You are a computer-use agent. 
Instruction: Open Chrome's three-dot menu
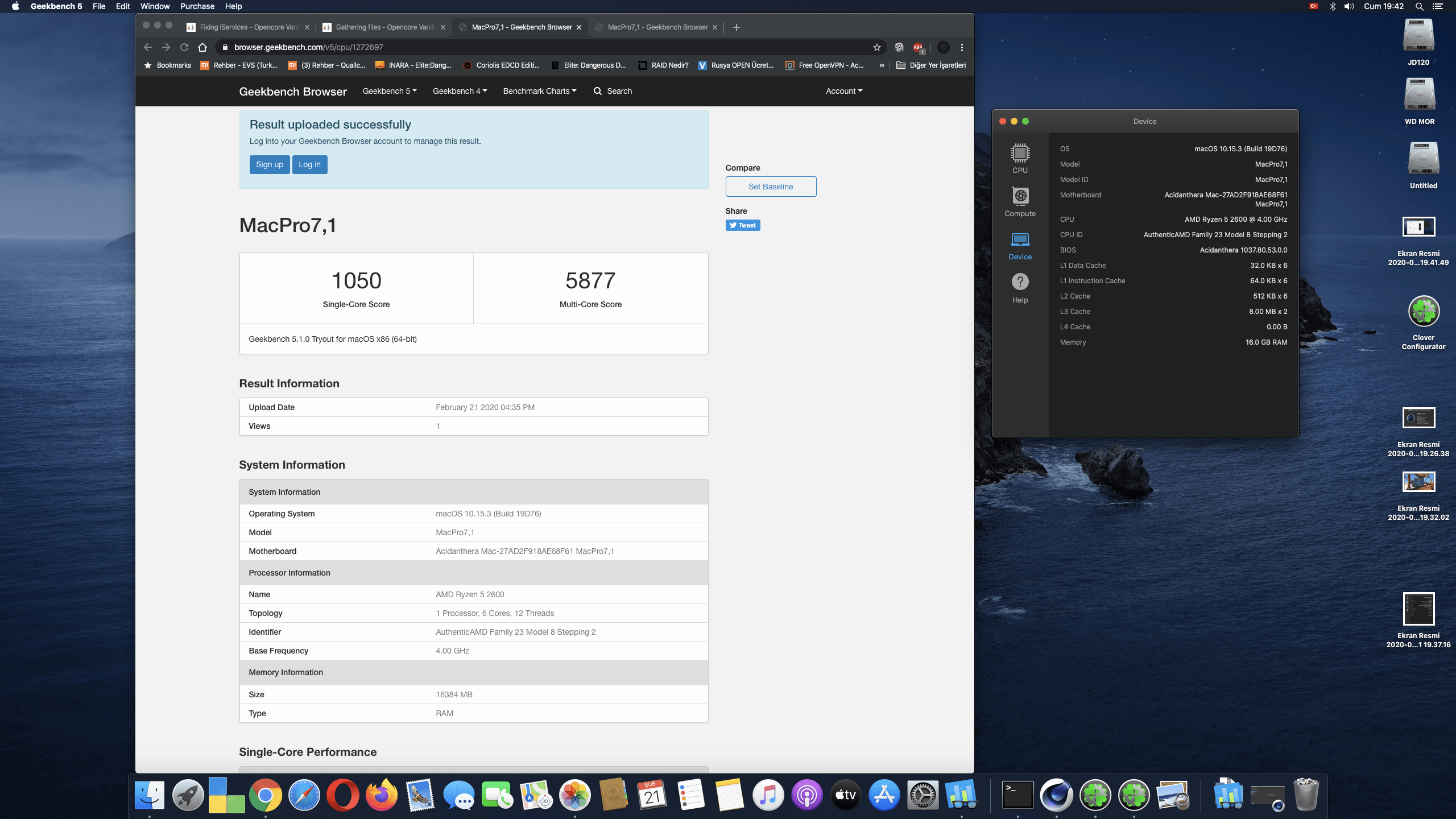pyautogui.click(x=962, y=47)
